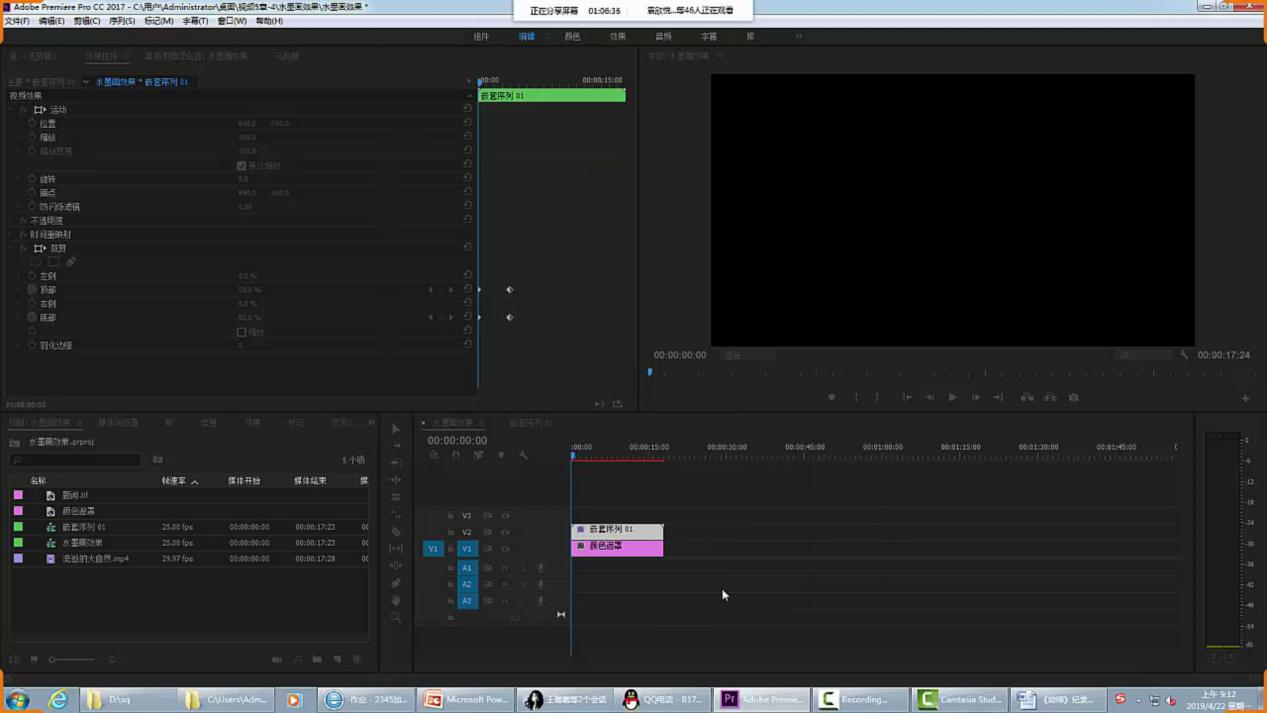This screenshot has height=713, width=1267.
Task: Collapse the 裁剪 crop effect group
Action: [x=22, y=249]
